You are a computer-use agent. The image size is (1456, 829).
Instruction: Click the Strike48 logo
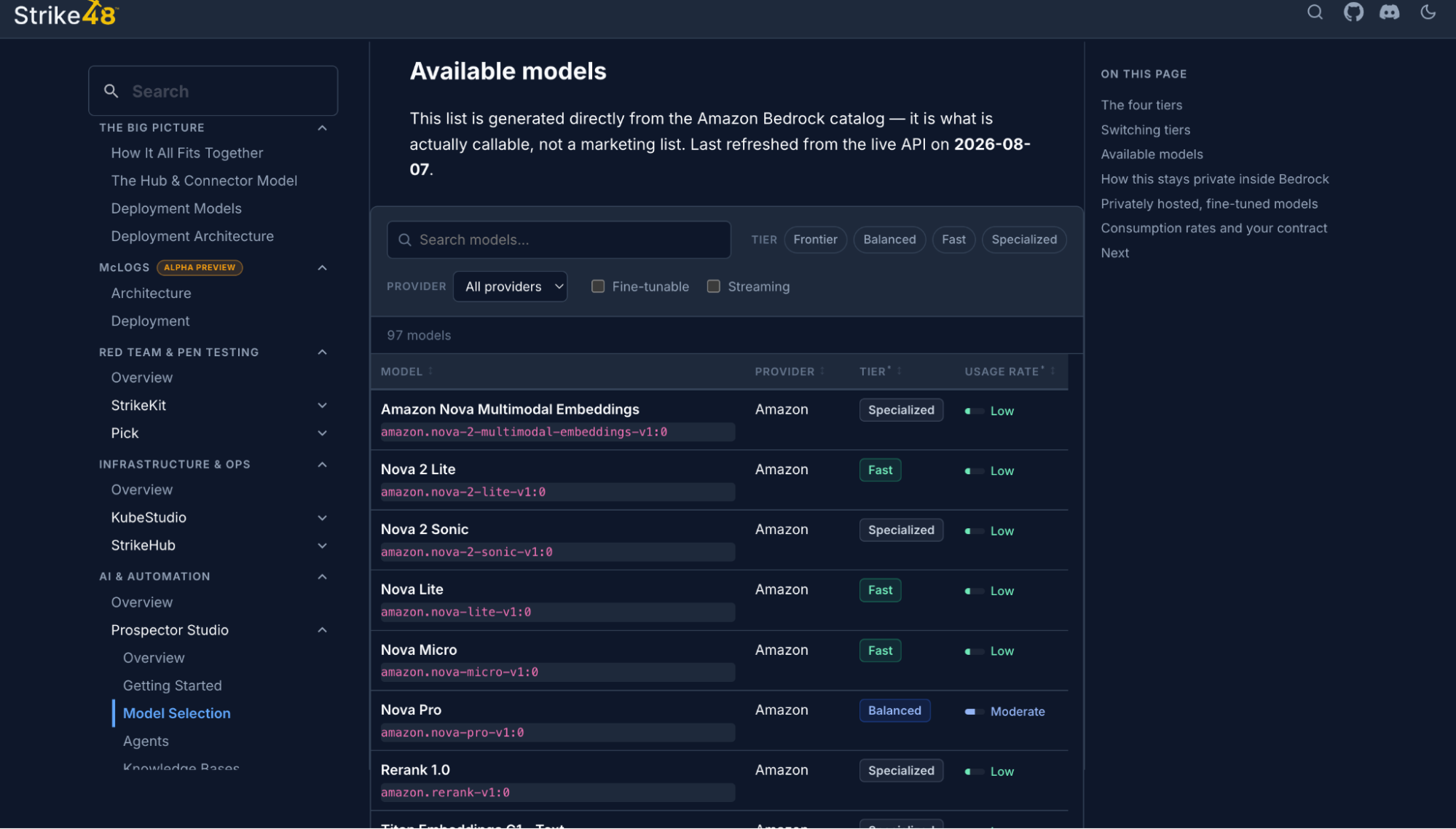pyautogui.click(x=66, y=14)
